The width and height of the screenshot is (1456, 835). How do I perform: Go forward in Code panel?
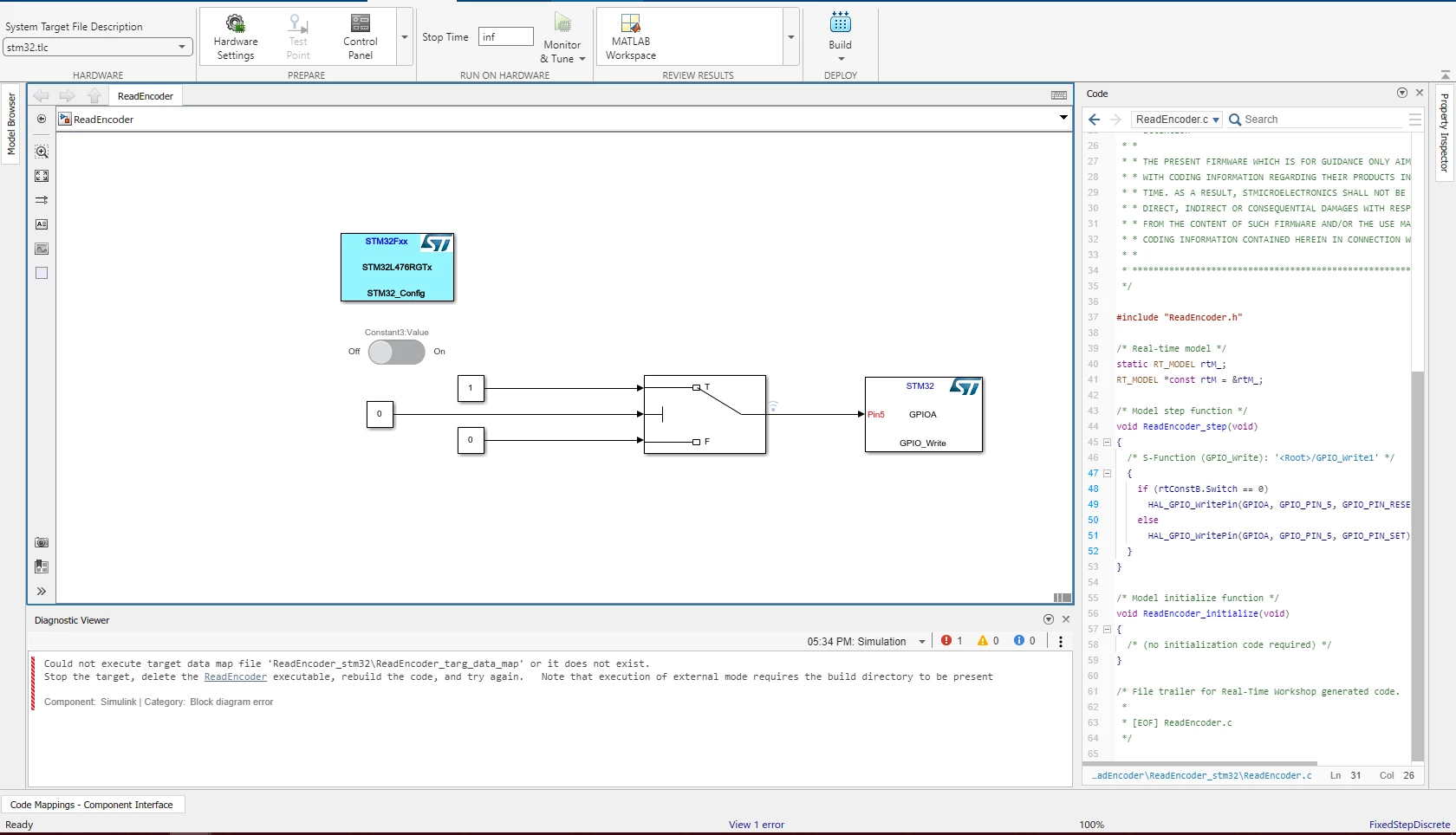pyautogui.click(x=1116, y=120)
